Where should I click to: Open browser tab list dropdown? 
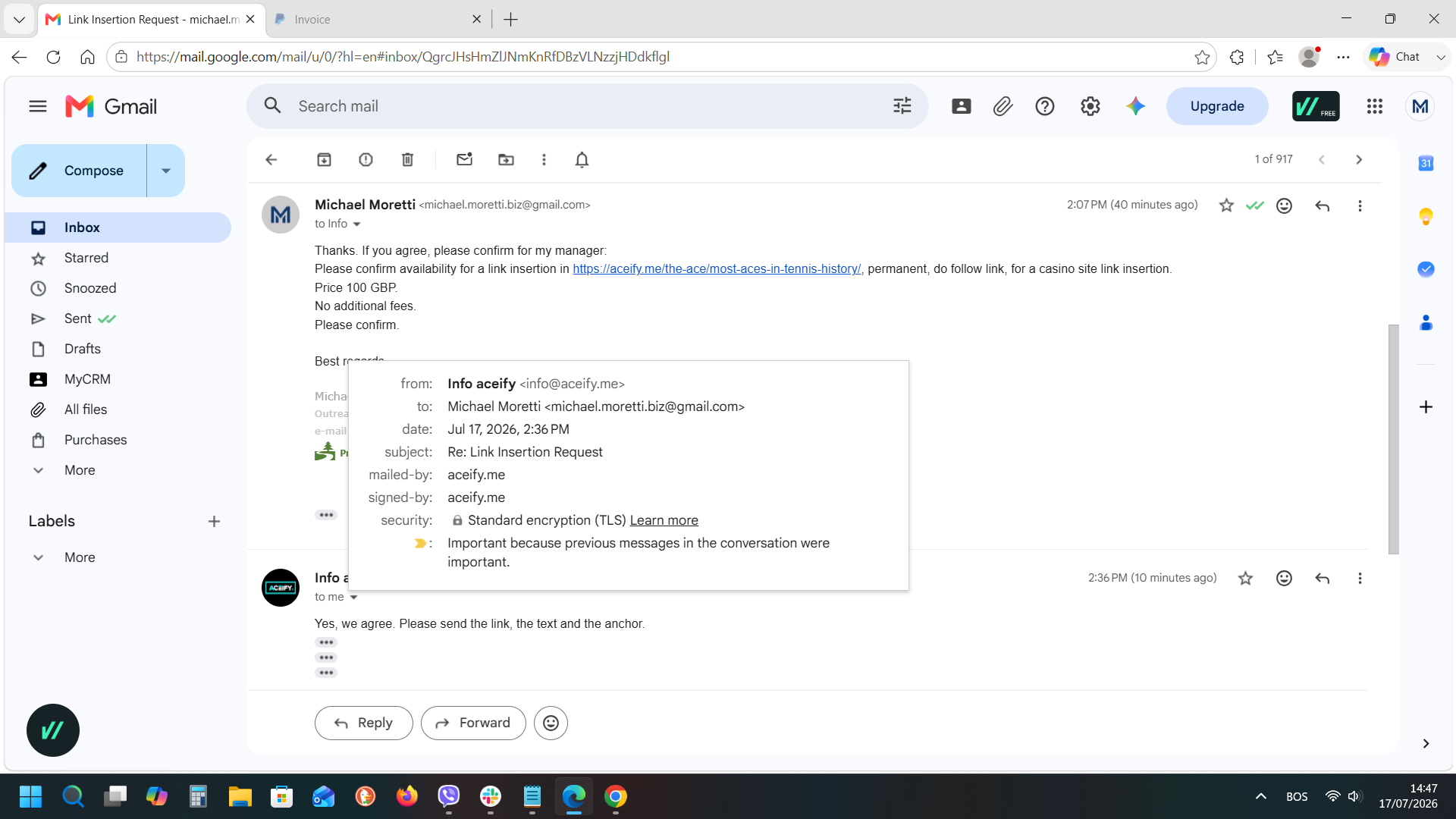[x=19, y=19]
